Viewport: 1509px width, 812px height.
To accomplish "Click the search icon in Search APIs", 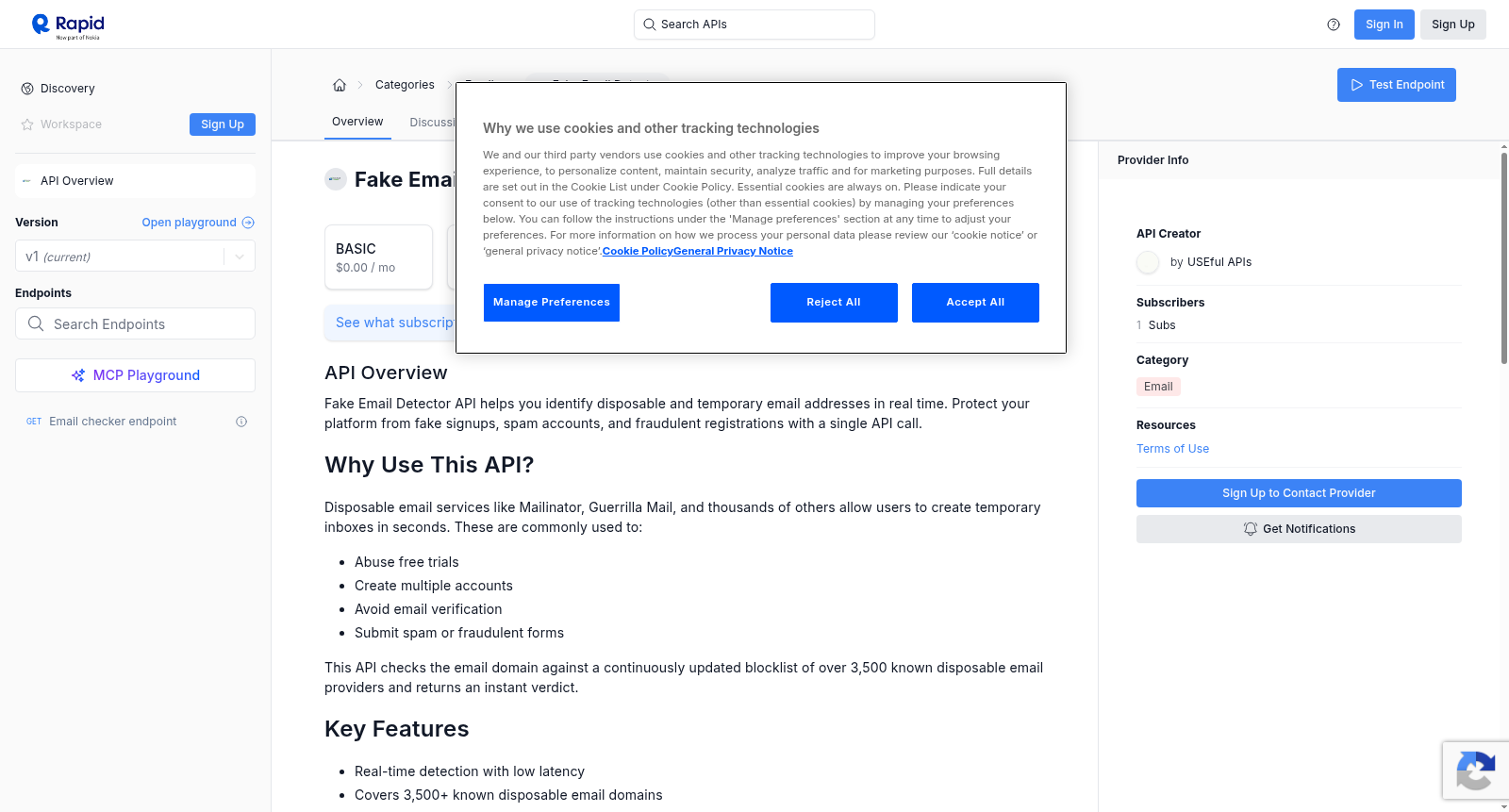I will click(x=650, y=25).
